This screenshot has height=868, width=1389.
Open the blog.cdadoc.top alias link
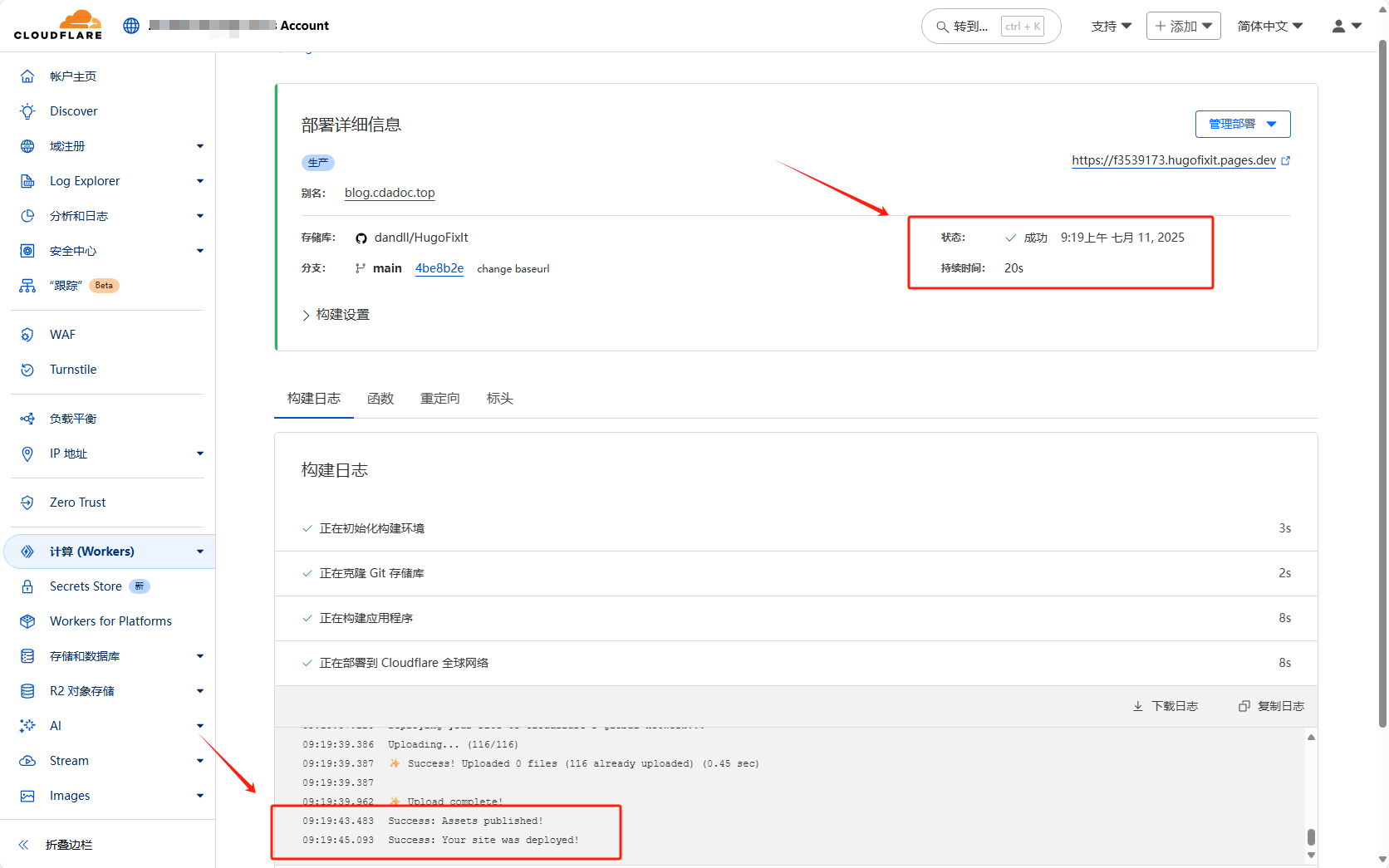390,193
